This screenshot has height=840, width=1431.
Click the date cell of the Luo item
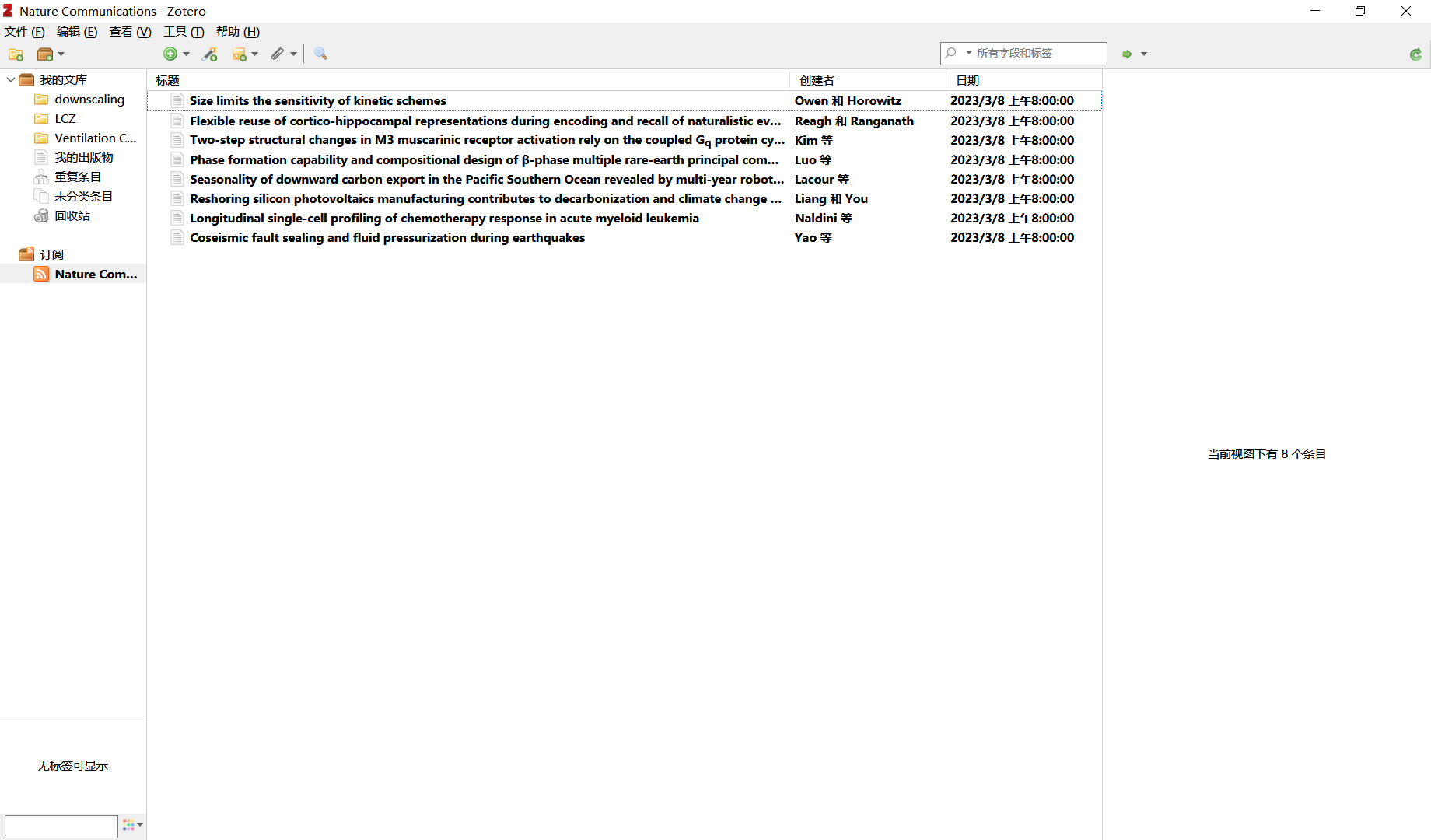1012,160
